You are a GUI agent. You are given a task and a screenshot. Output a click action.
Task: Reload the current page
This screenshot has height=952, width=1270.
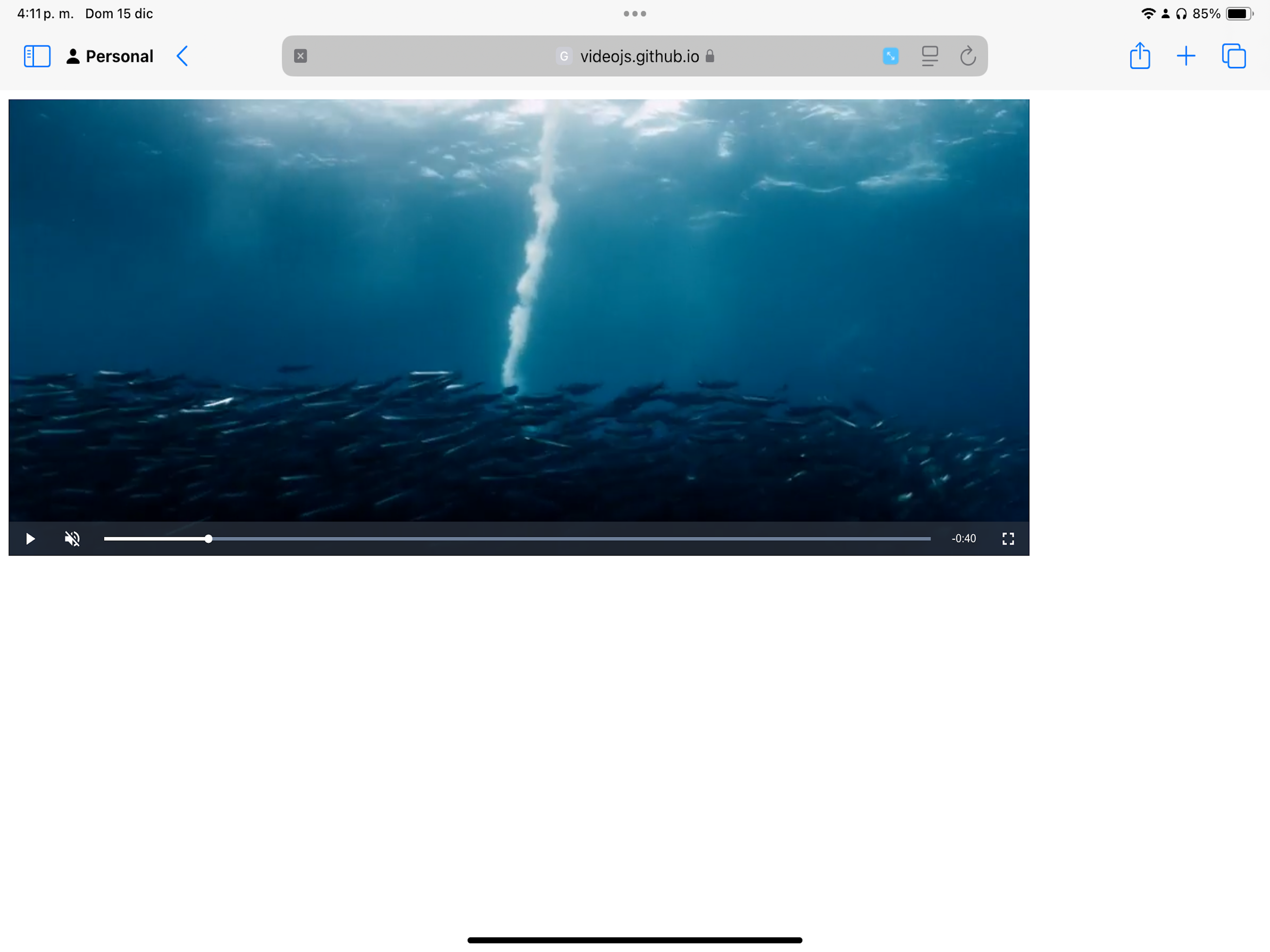tap(967, 56)
